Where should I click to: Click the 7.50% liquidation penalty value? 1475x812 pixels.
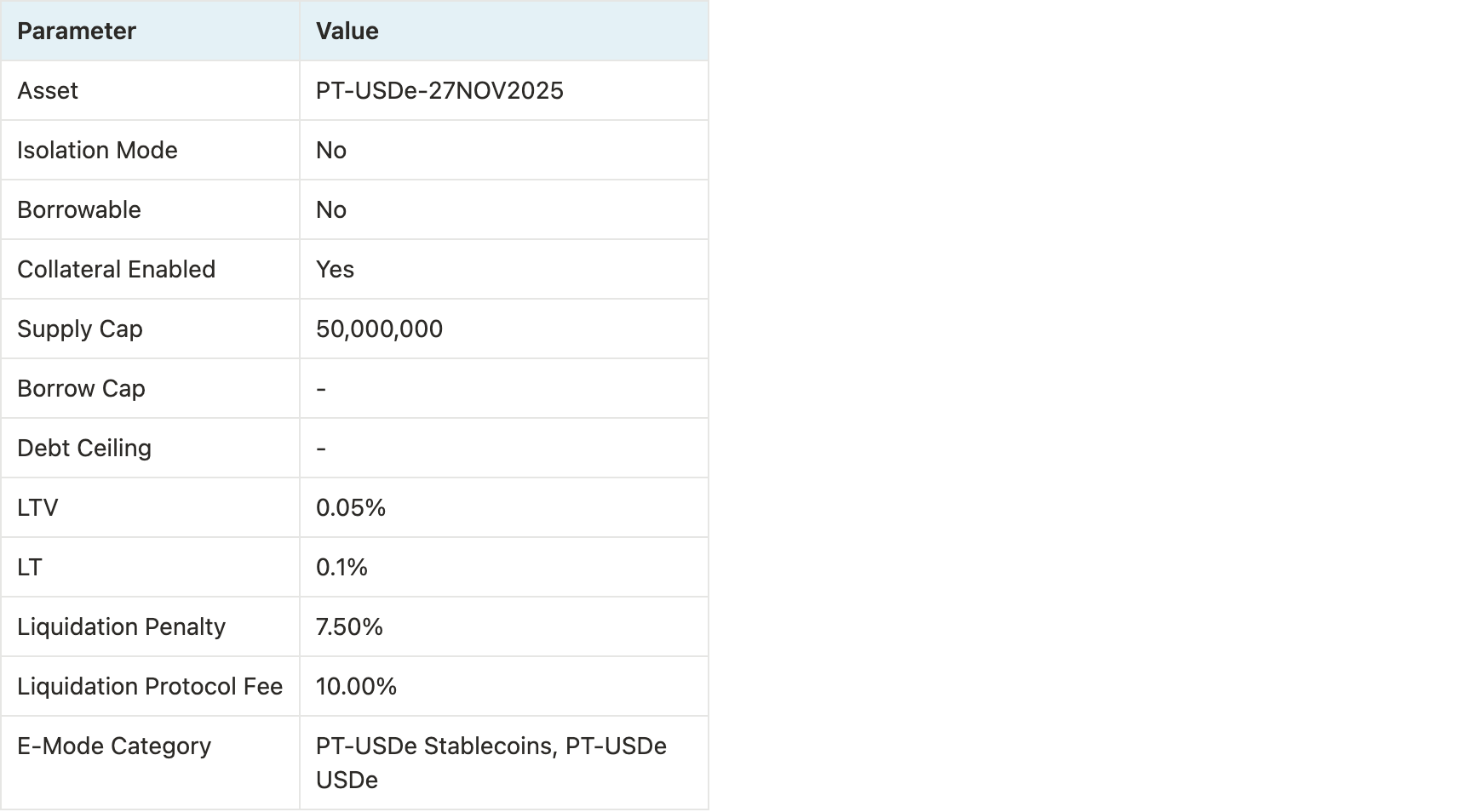click(349, 627)
